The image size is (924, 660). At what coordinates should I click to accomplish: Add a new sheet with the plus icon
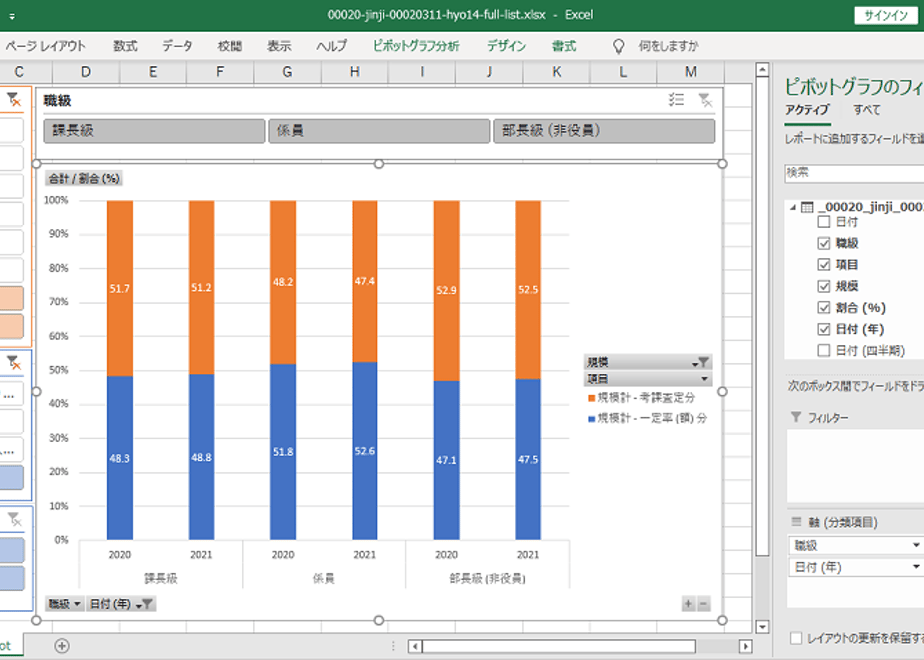click(62, 646)
